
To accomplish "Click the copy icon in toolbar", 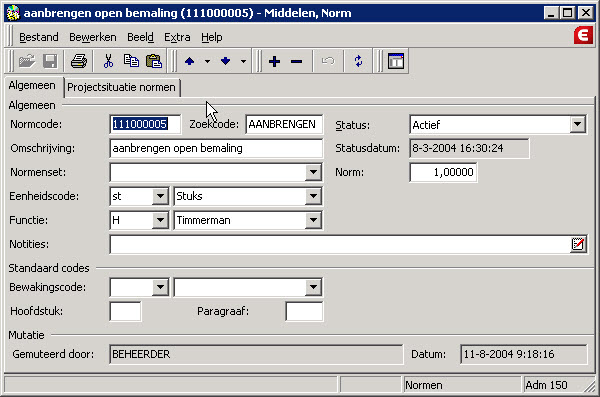I will tap(131, 61).
